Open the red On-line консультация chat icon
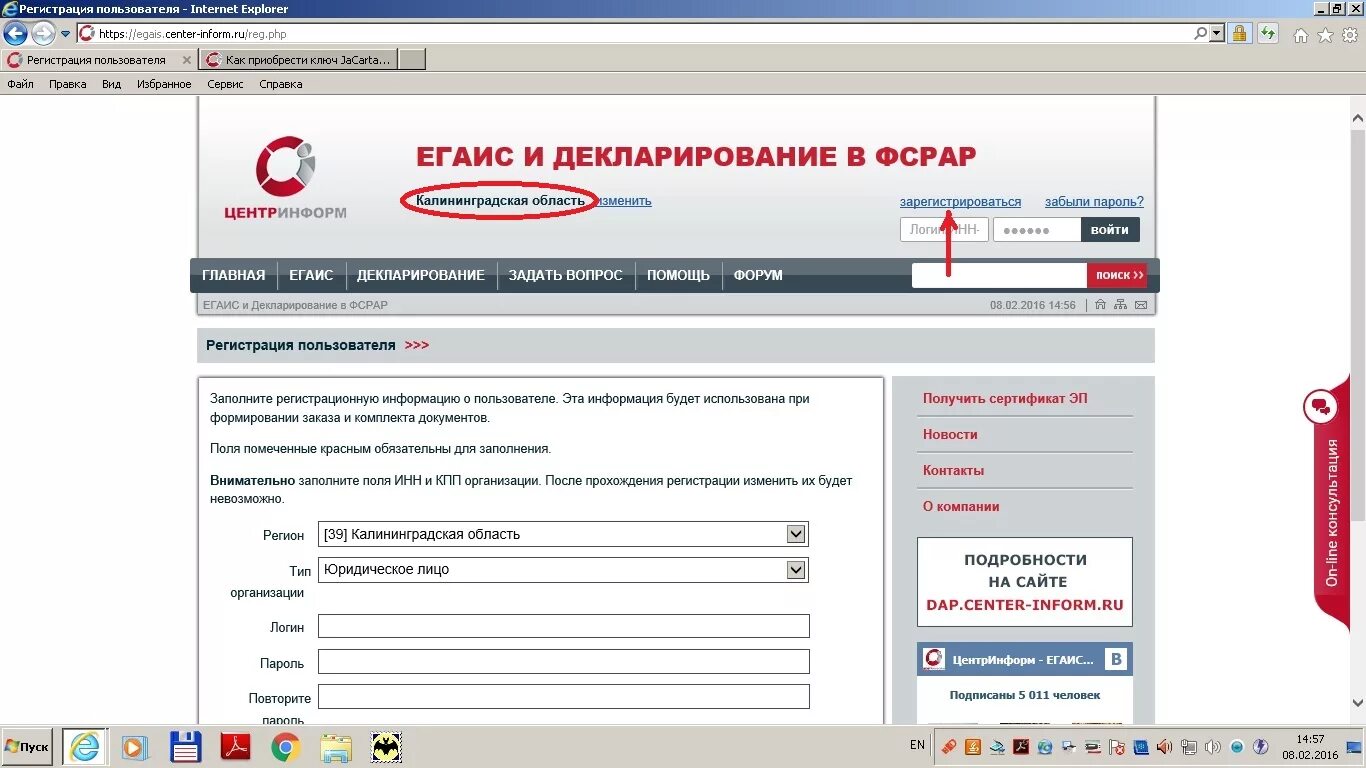Viewport: 1366px width, 768px height. coord(1322,407)
